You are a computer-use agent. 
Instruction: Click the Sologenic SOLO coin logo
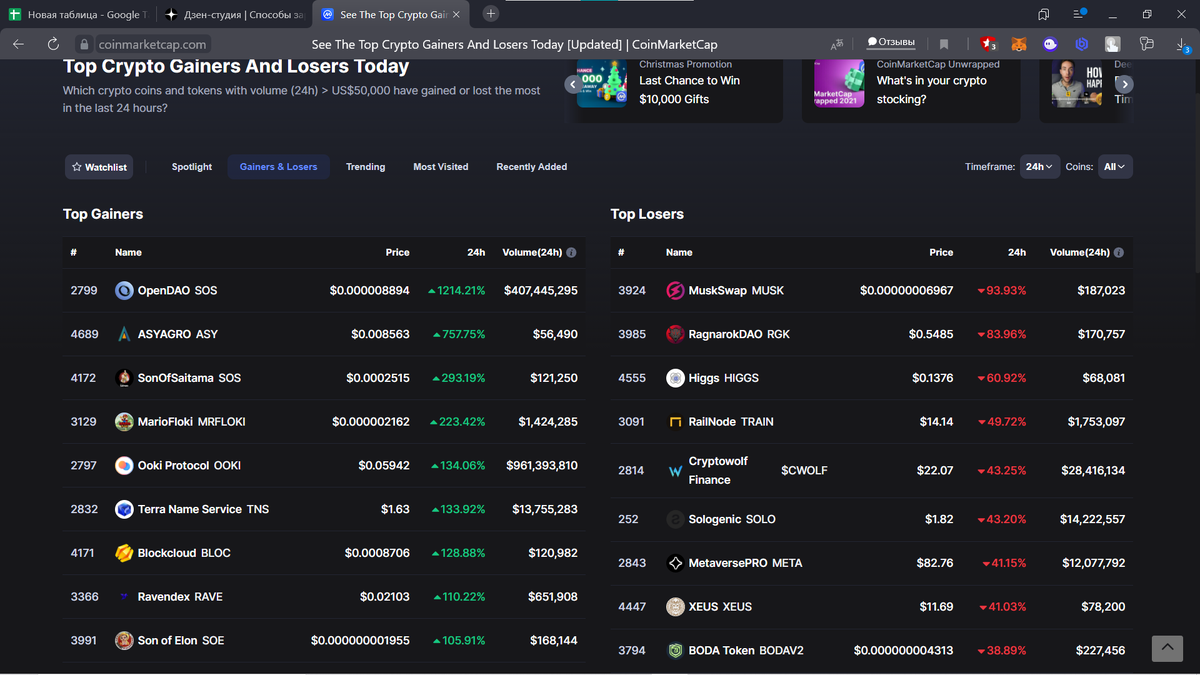coord(675,519)
